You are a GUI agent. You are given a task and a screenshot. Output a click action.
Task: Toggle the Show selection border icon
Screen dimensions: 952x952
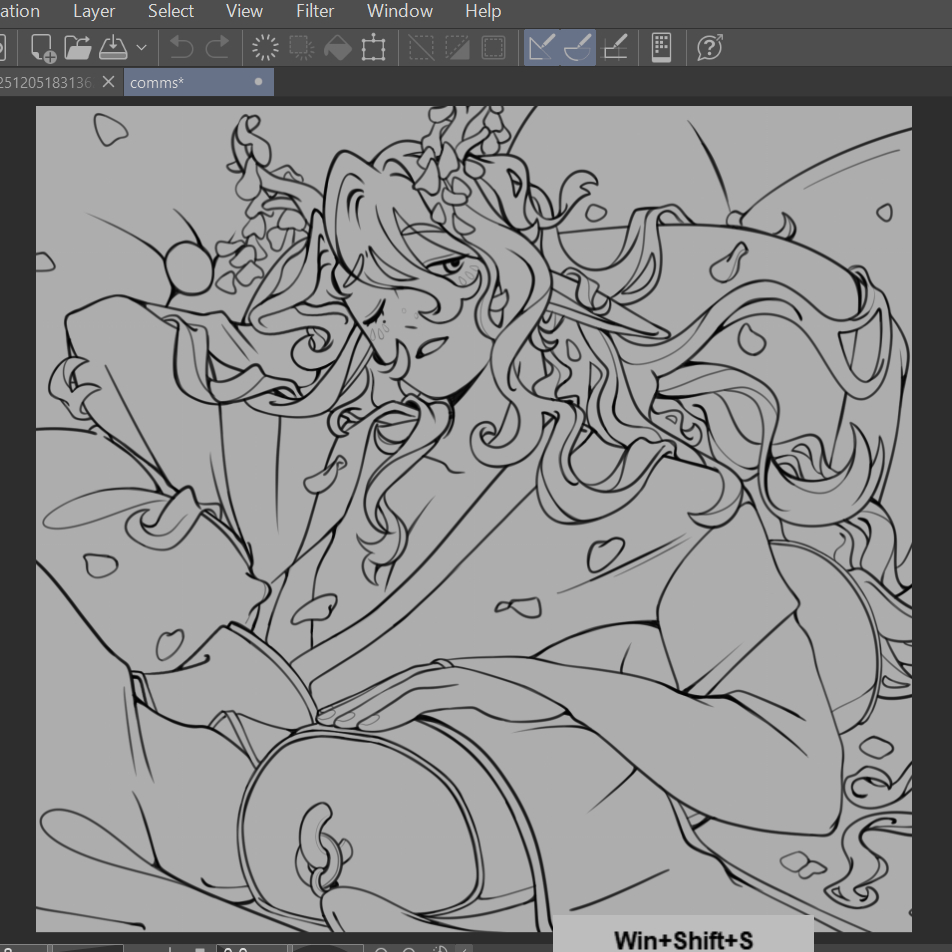[493, 47]
